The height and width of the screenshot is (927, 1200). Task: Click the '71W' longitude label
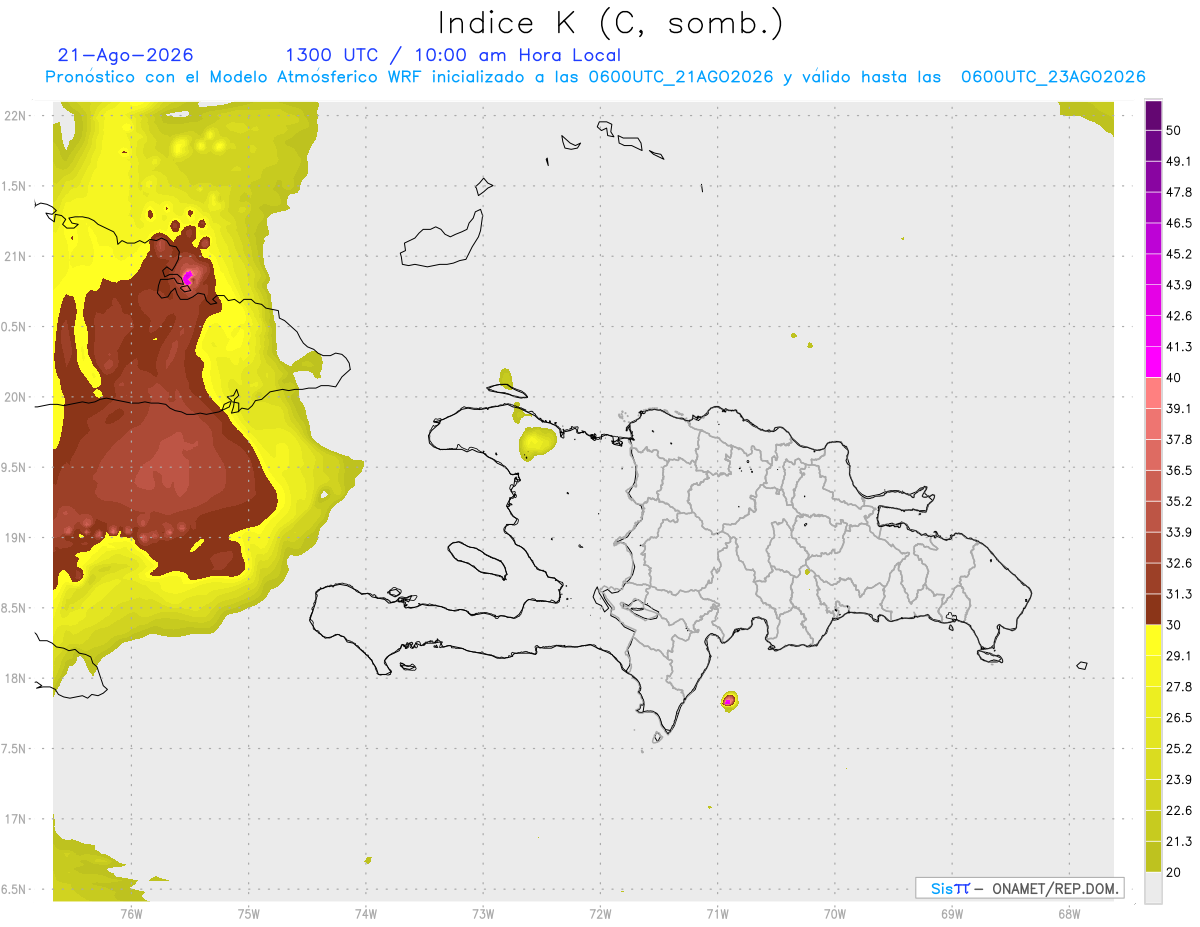coord(717,913)
